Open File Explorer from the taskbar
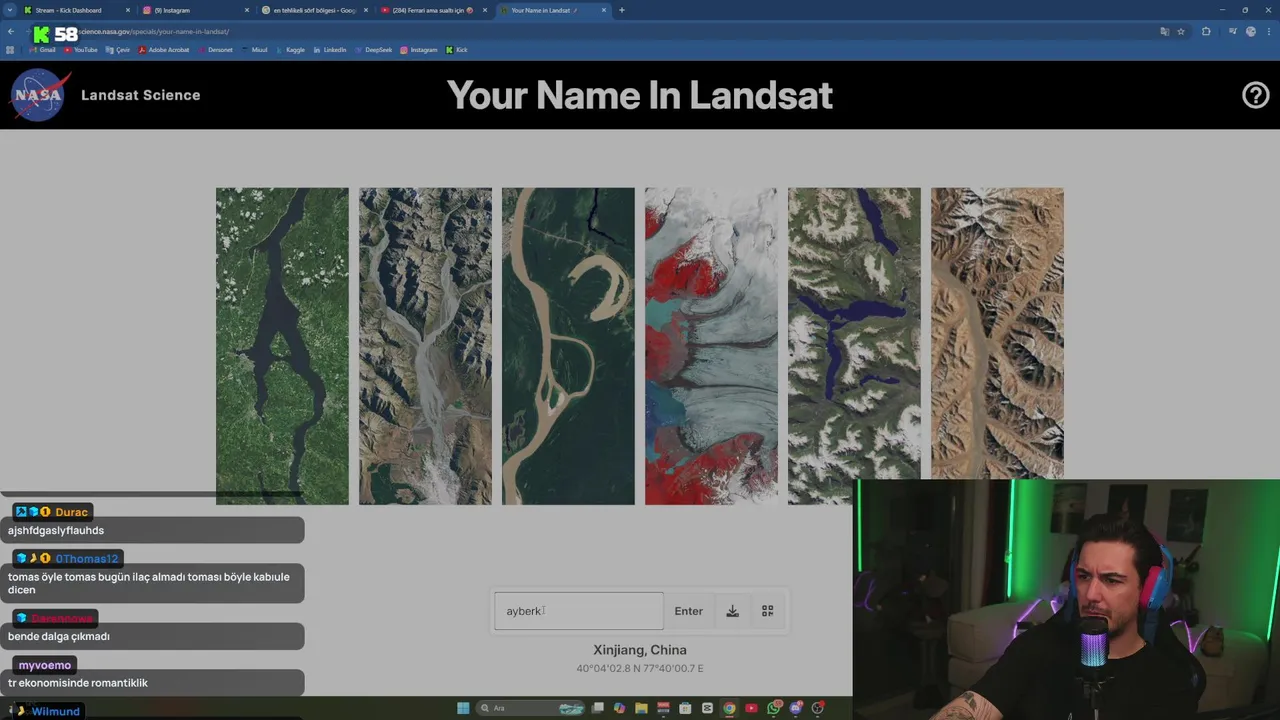This screenshot has width=1280, height=720. pos(641,708)
